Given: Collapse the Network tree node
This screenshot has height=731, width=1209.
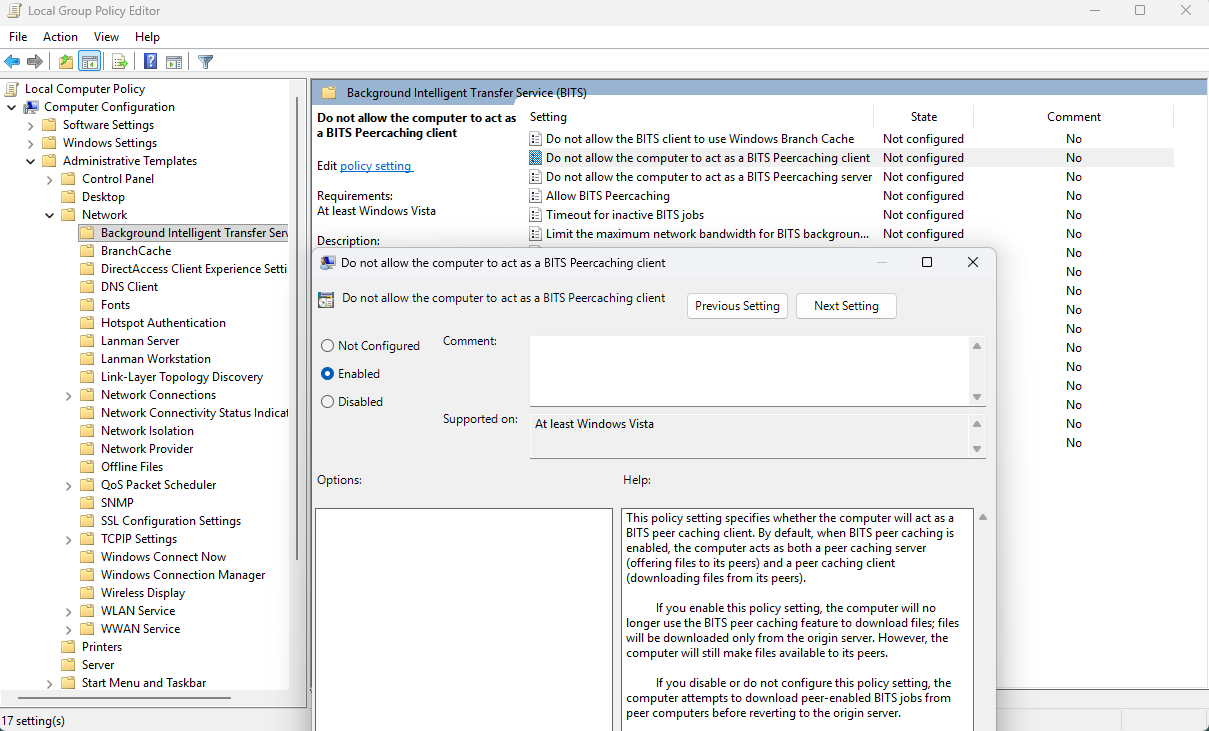Looking at the screenshot, I should 49,215.
